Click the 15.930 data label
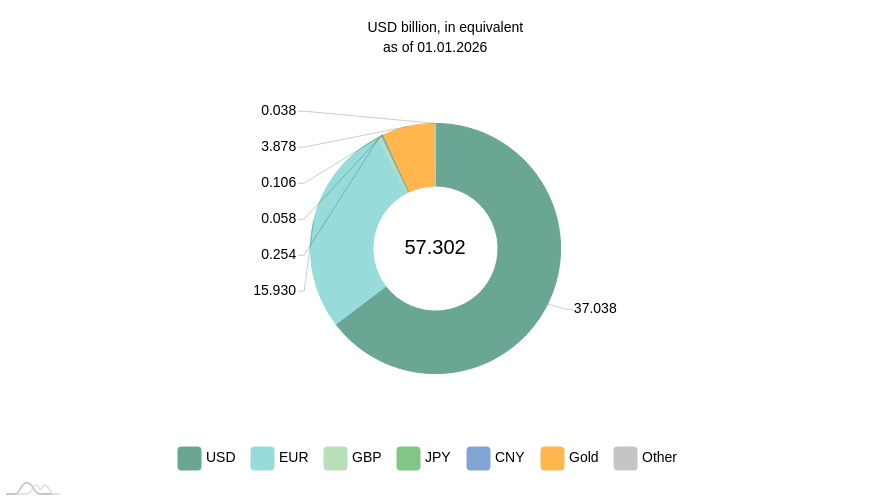Image resolution: width=891 pixels, height=500 pixels. (x=274, y=290)
